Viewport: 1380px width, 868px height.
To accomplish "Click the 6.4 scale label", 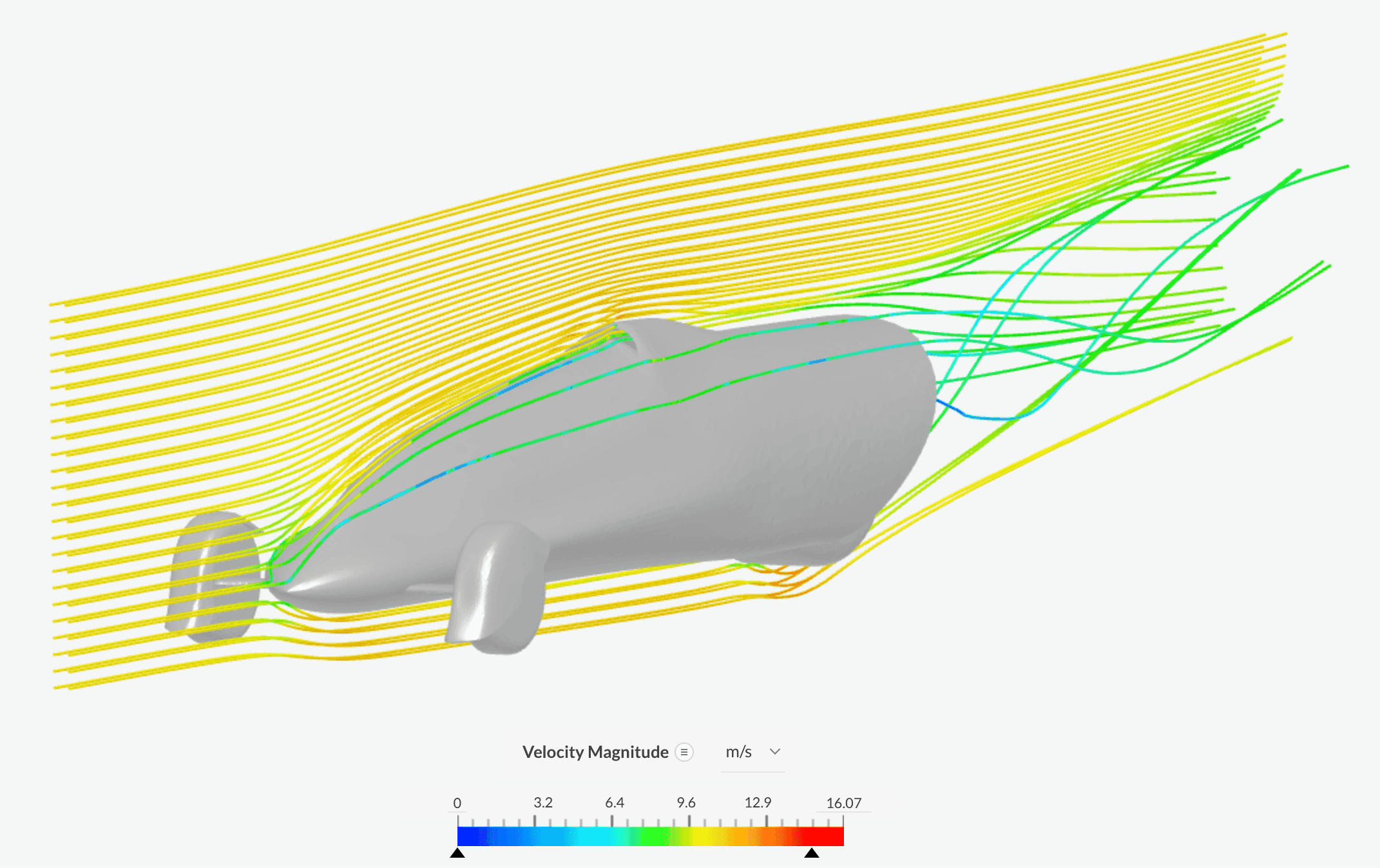I will [615, 802].
